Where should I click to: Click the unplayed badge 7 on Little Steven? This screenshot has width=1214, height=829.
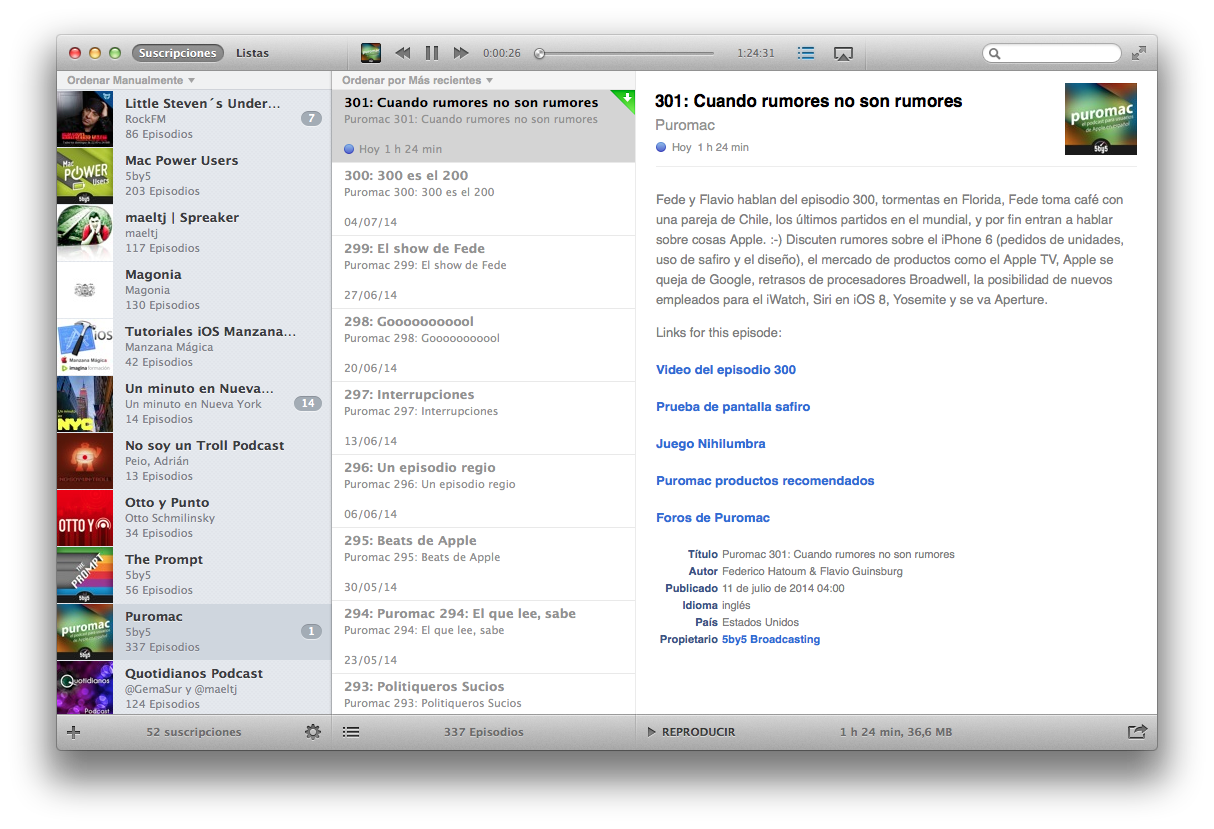pos(311,118)
